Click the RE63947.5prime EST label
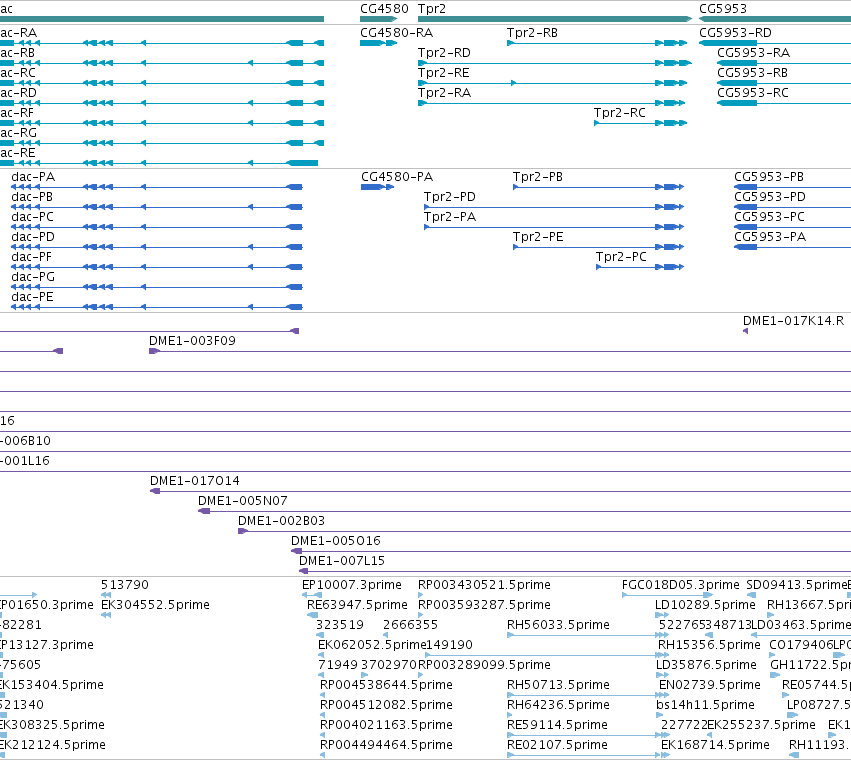851x760 pixels. click(357, 605)
